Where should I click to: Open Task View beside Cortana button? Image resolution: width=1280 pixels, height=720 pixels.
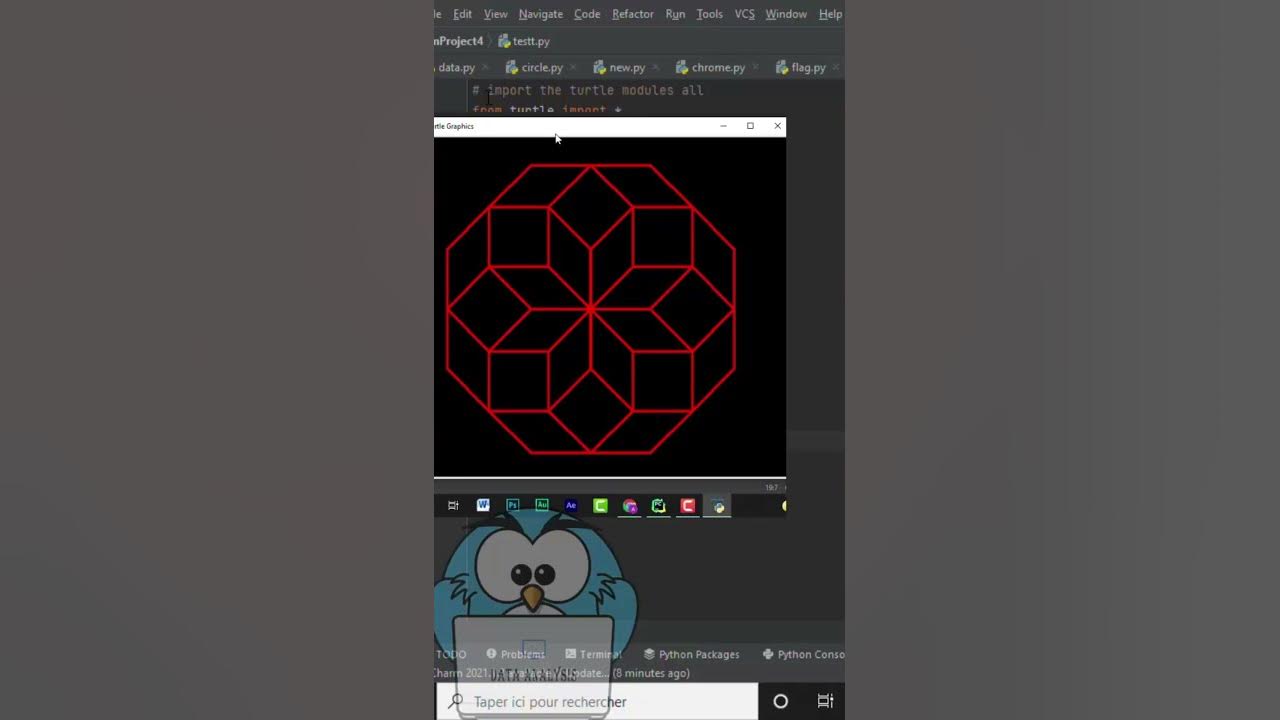[825, 702]
